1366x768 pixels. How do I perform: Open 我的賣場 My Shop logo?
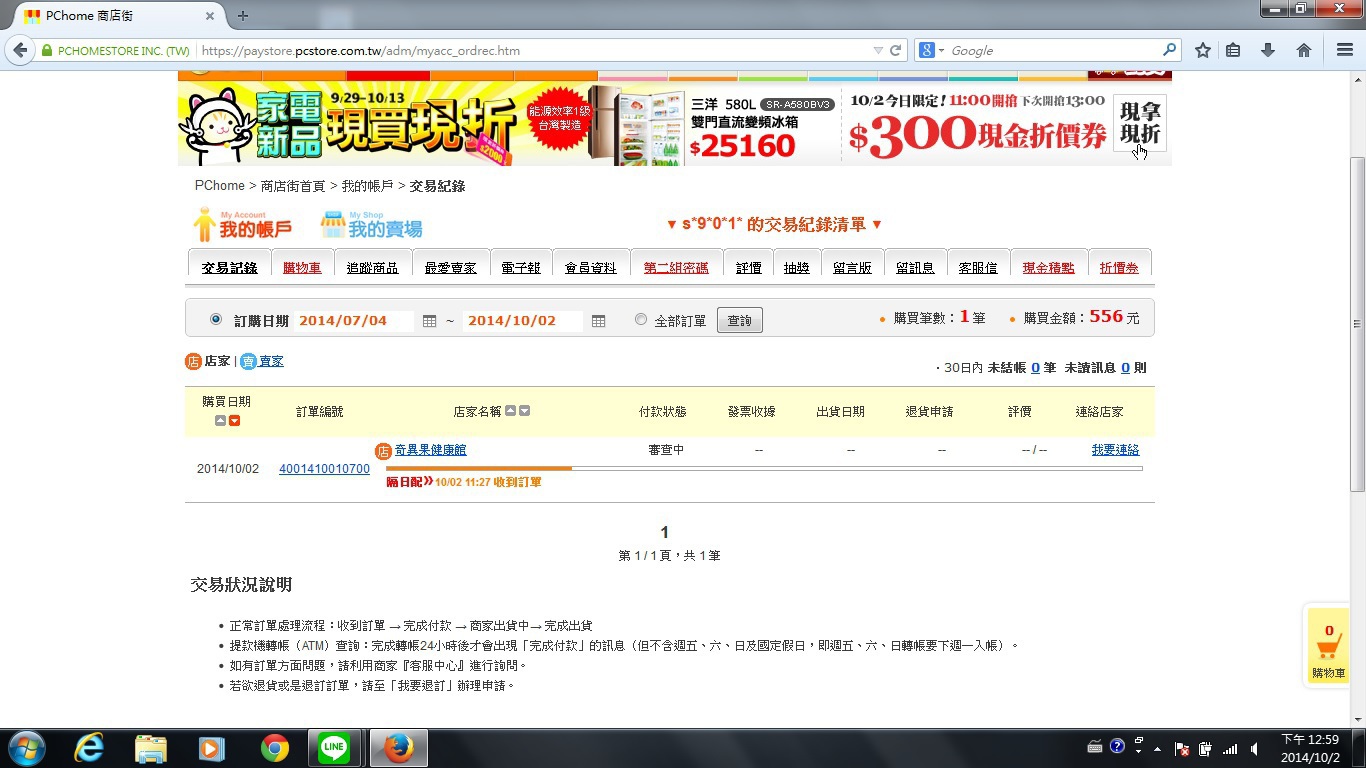coord(371,224)
